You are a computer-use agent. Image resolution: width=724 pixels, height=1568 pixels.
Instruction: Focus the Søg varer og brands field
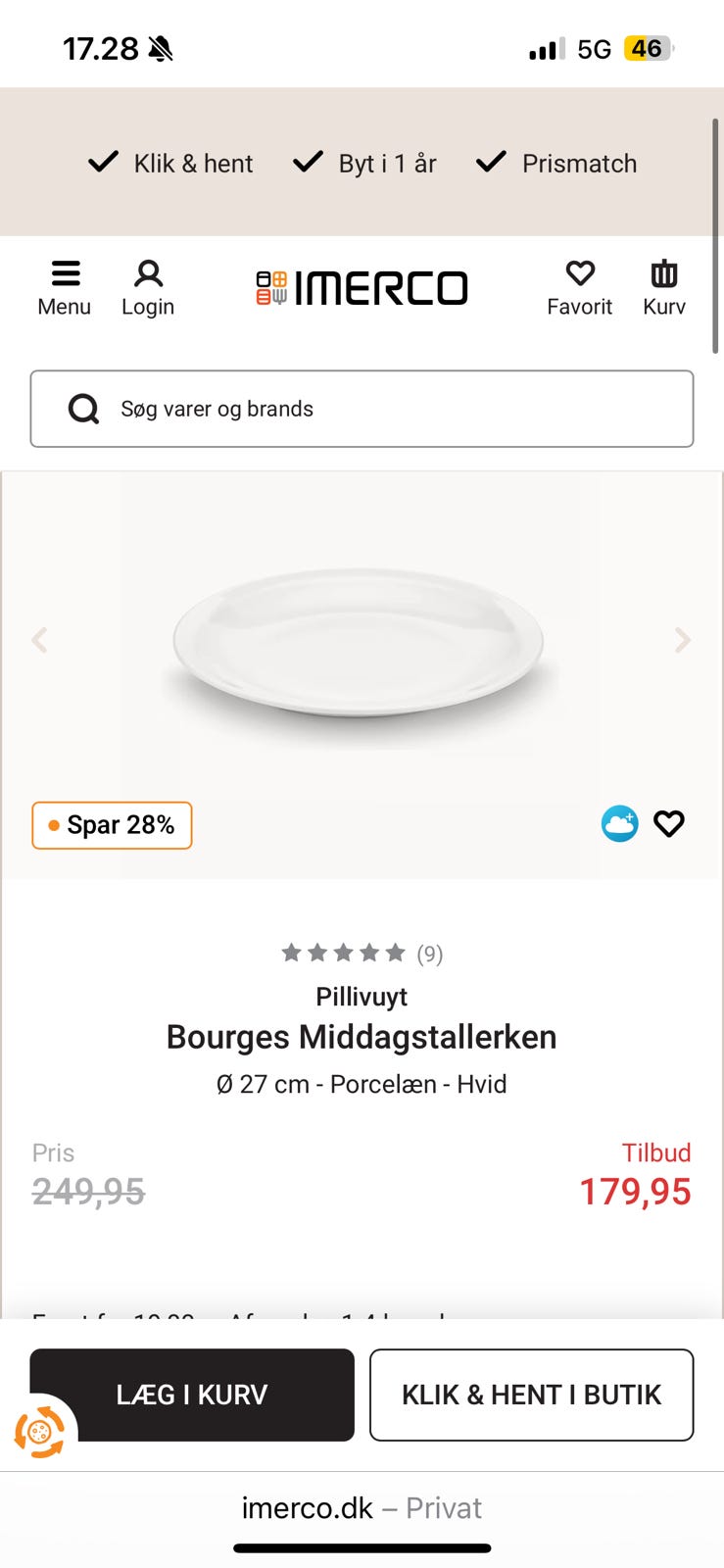pos(392,409)
